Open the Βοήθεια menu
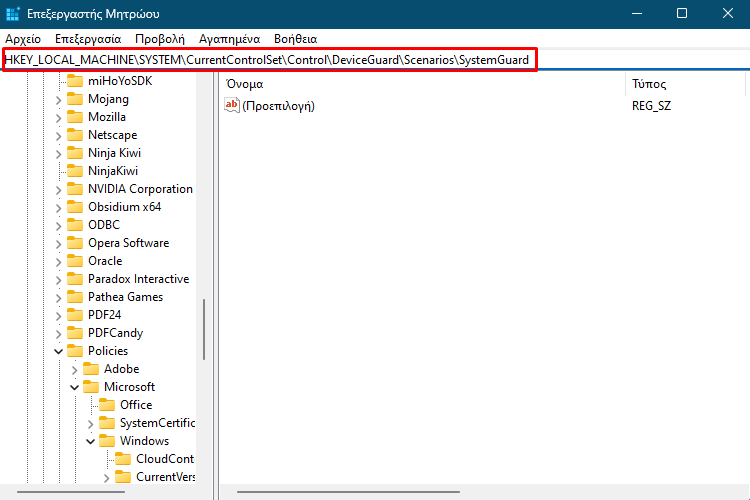The image size is (750, 500). pos(296,39)
